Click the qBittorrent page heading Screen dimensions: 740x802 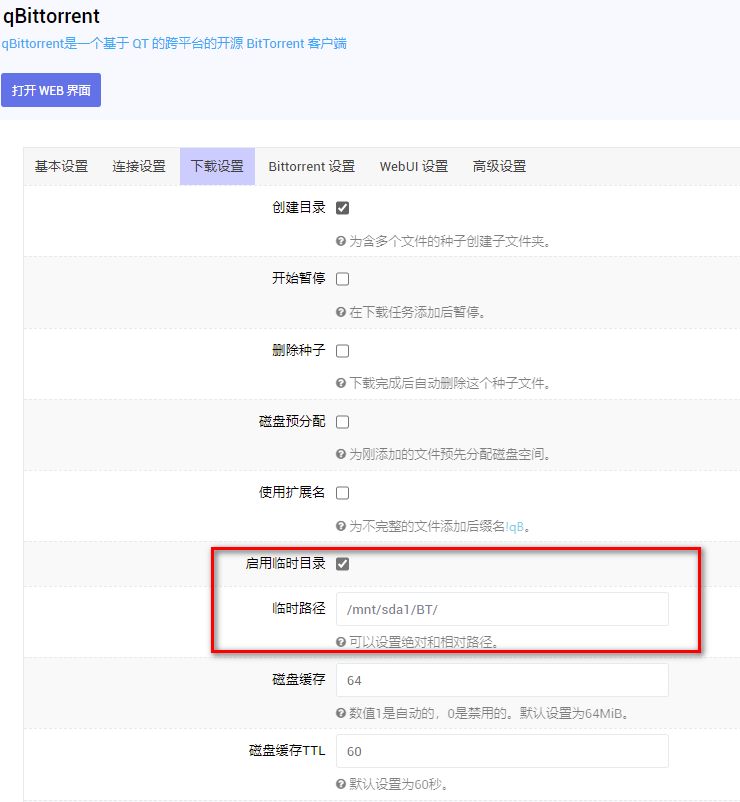[51, 16]
